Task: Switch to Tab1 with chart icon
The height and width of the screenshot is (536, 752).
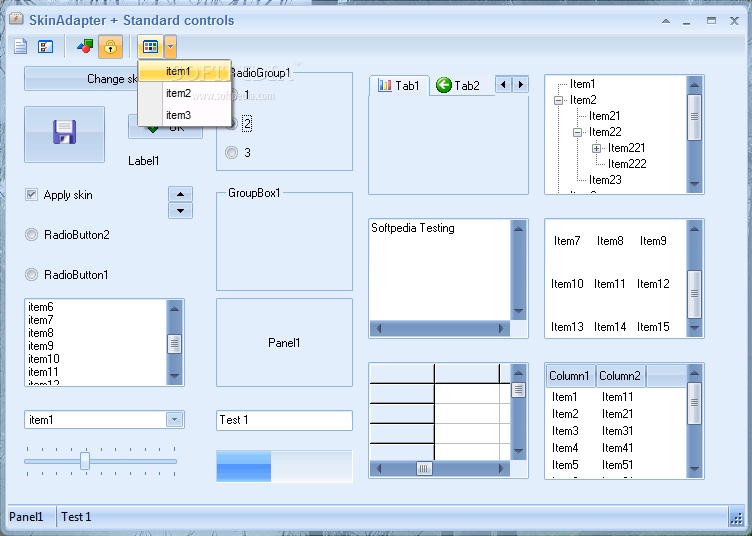Action: pyautogui.click(x=399, y=86)
